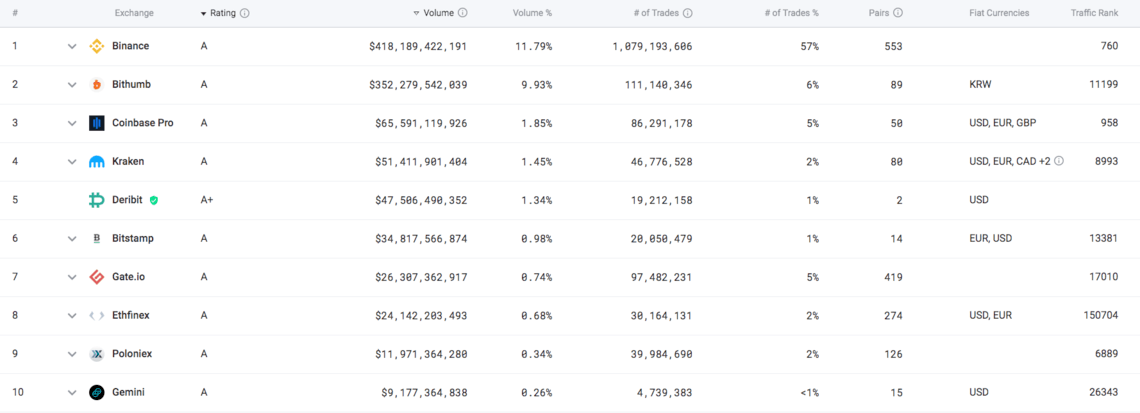Screen dimensions: 1140x413
Task: Expand the Ethfinex row chevron
Action: (72, 316)
